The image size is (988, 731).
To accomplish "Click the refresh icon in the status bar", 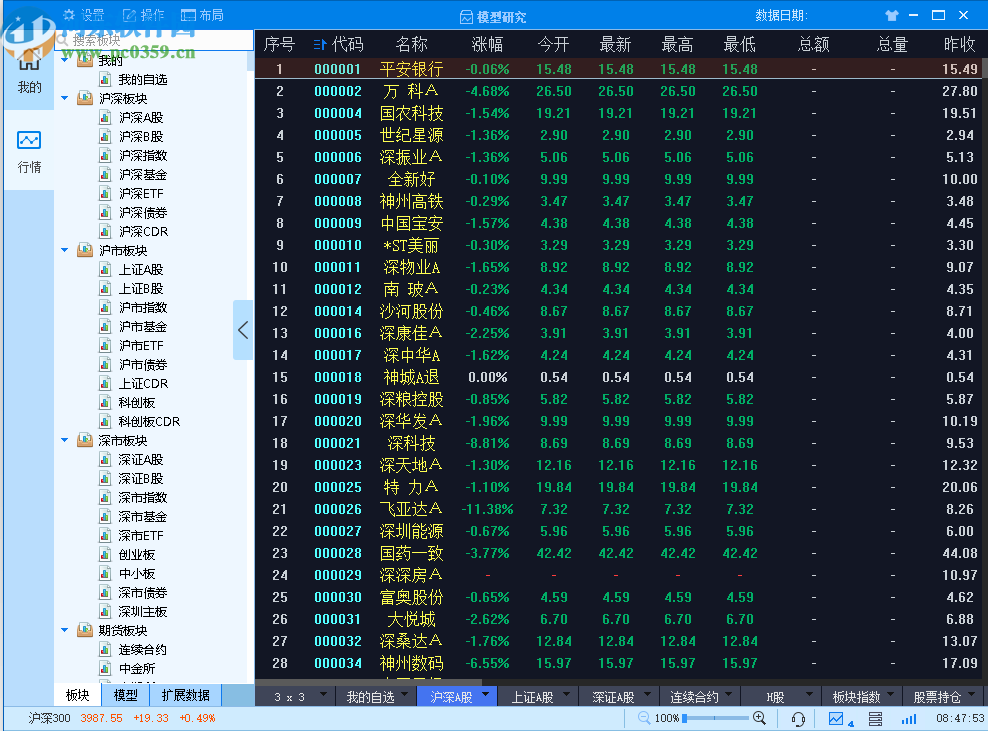I will point(797,718).
